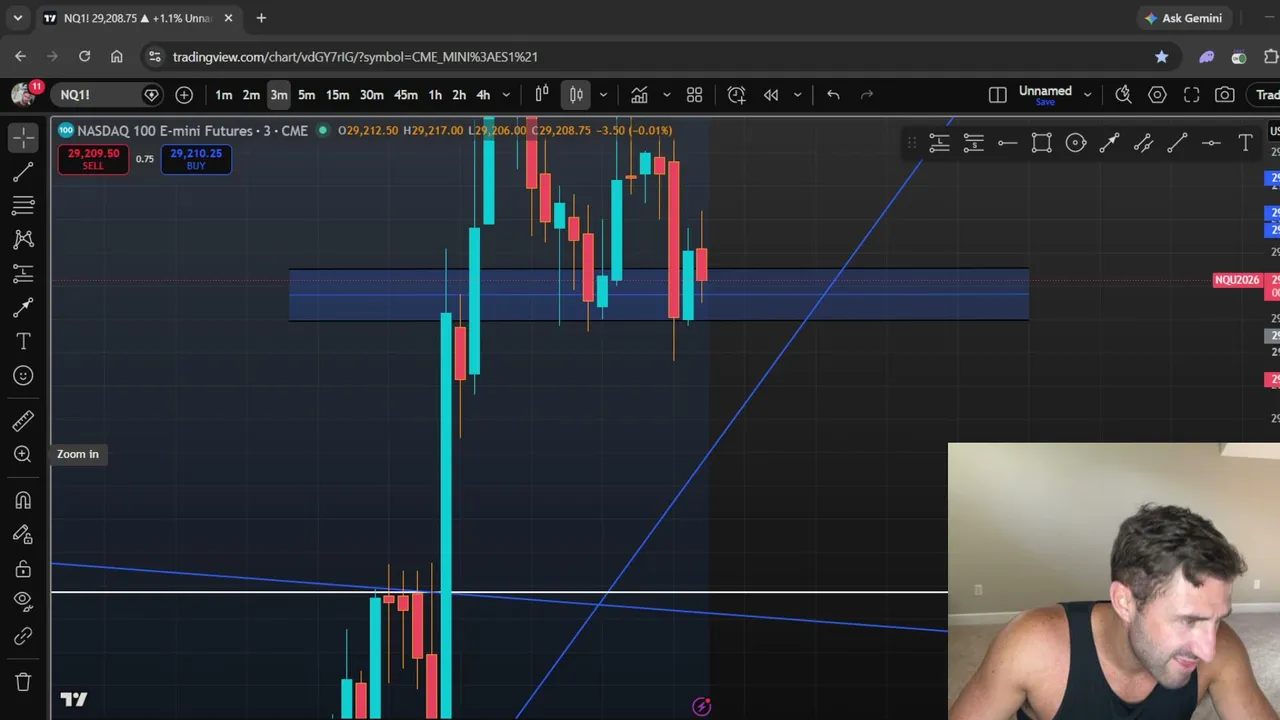Remove drawings with the trash icon
This screenshot has height=720, width=1280.
[23, 682]
